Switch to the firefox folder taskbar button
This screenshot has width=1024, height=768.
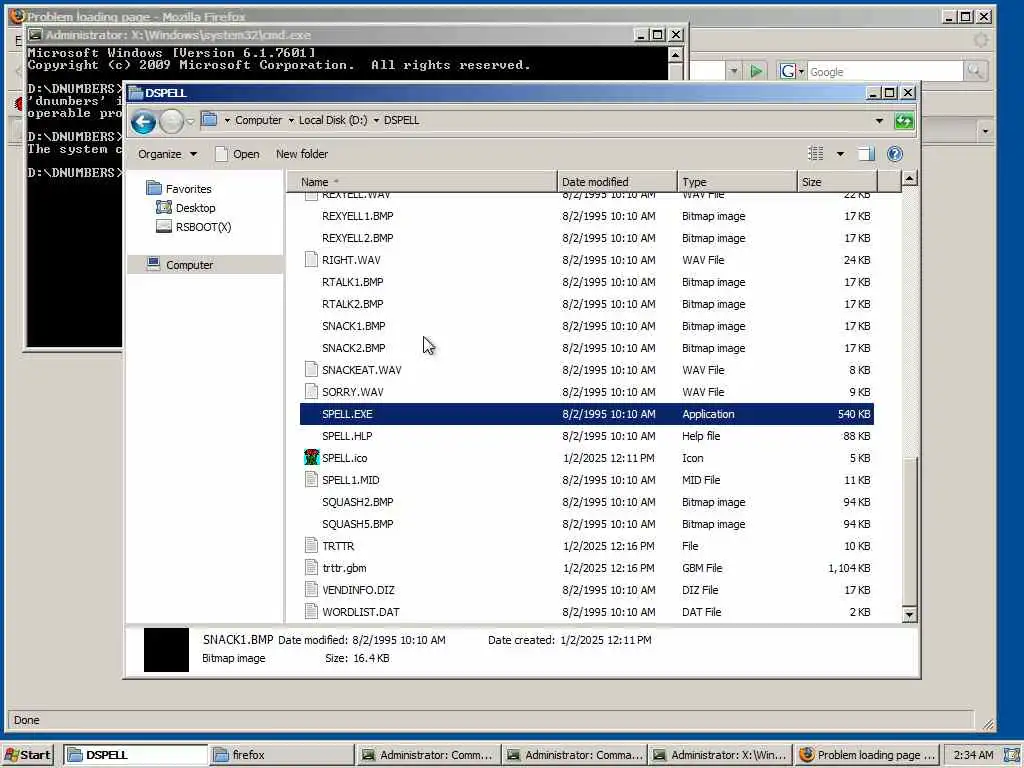281,755
